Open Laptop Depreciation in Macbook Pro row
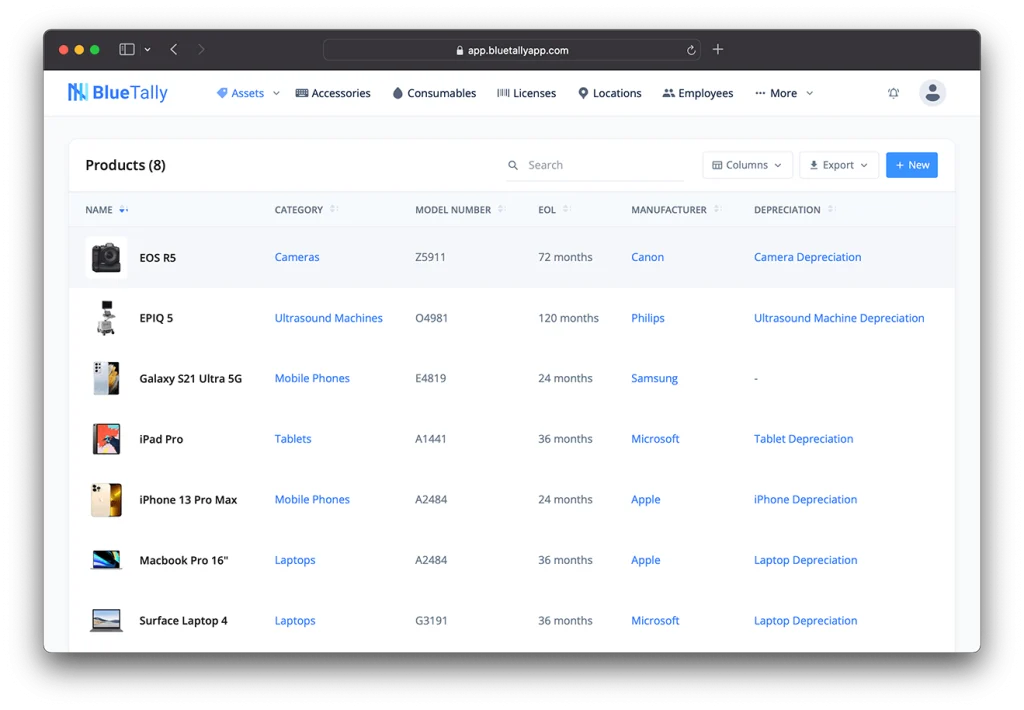 pyautogui.click(x=805, y=560)
